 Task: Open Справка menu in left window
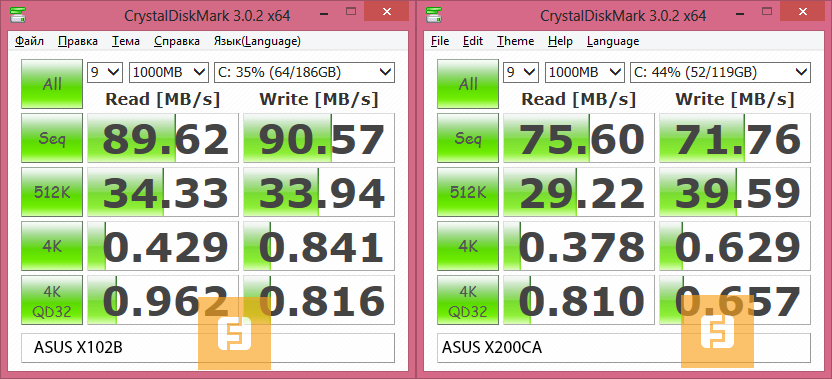click(177, 41)
